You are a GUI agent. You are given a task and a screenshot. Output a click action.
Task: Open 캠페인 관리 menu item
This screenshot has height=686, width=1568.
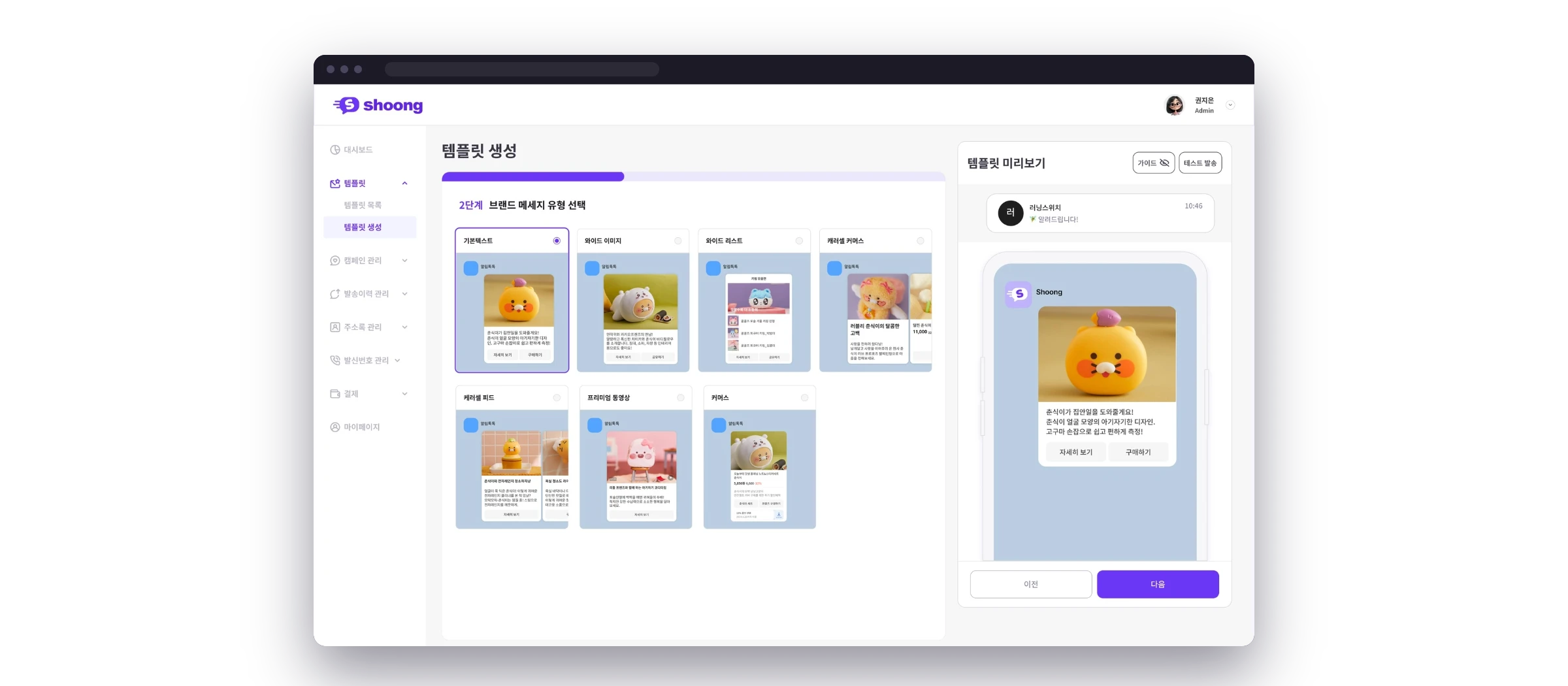coord(363,261)
